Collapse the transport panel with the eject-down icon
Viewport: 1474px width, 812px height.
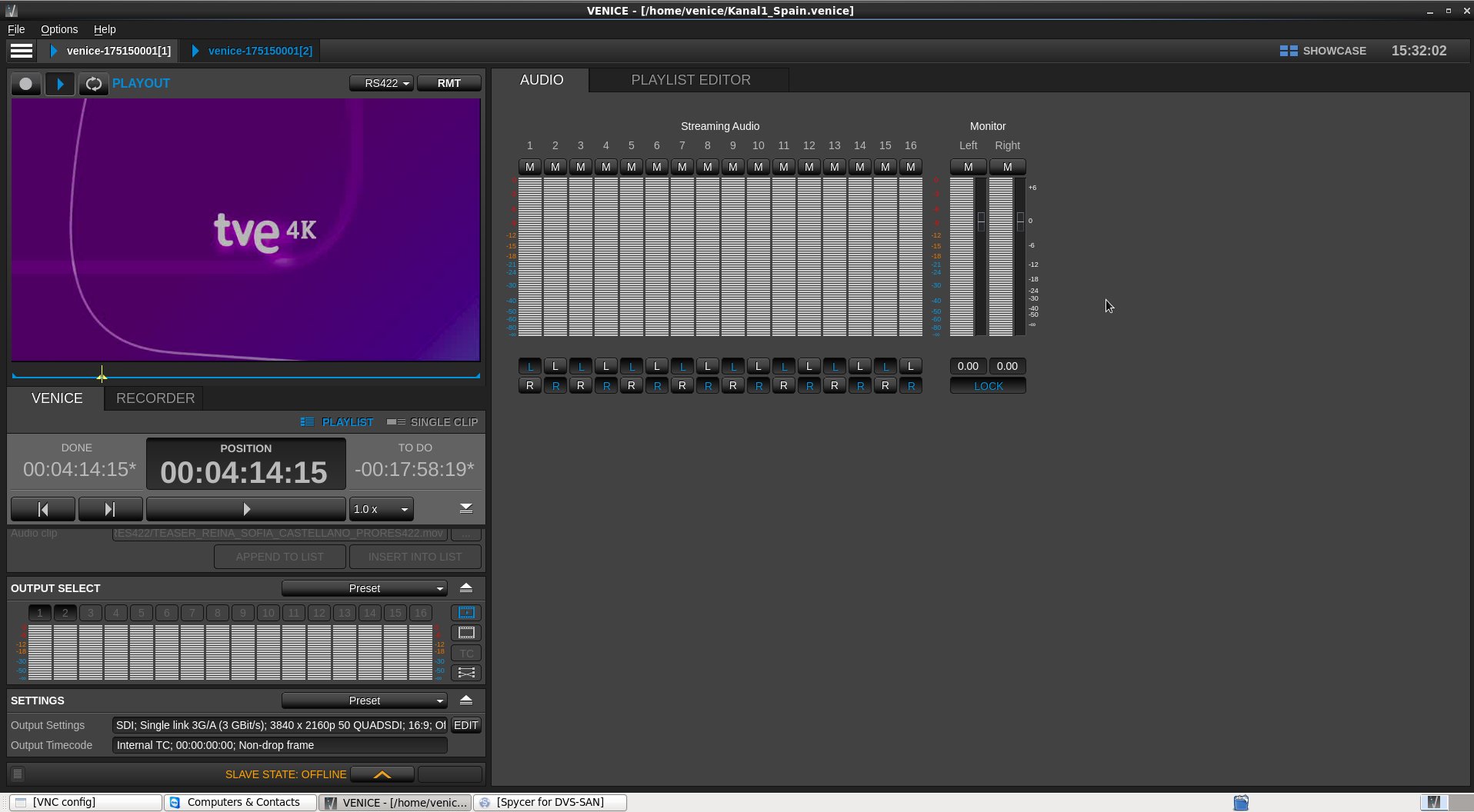pos(466,509)
